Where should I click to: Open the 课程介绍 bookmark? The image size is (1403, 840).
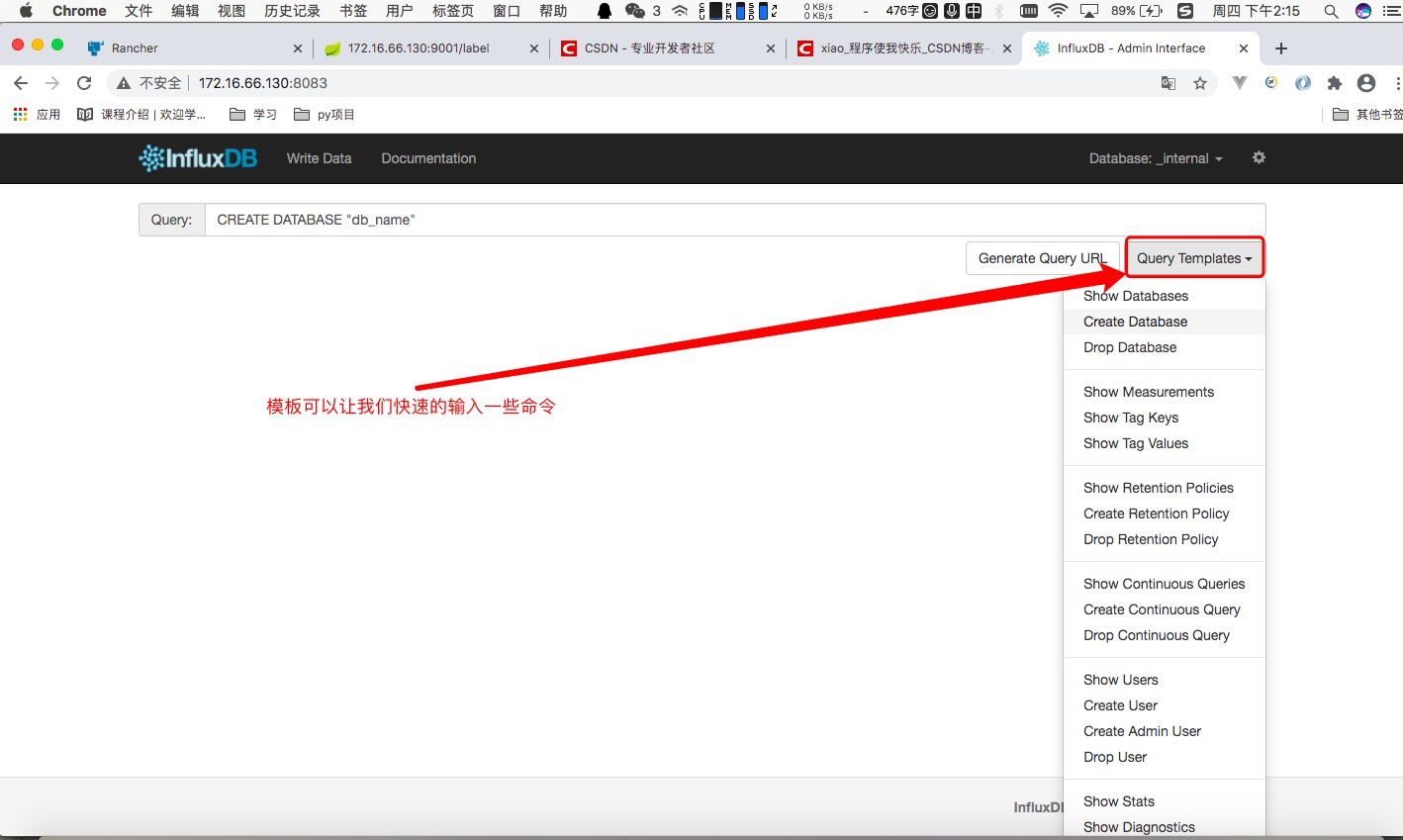pyautogui.click(x=142, y=115)
